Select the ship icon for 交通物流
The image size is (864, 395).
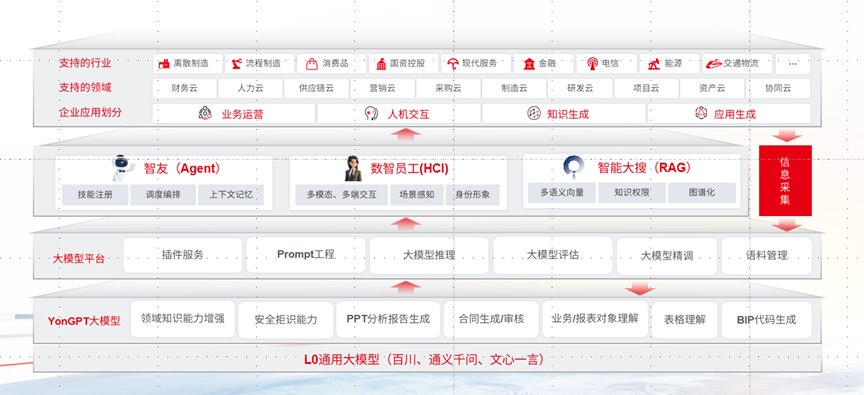(714, 64)
